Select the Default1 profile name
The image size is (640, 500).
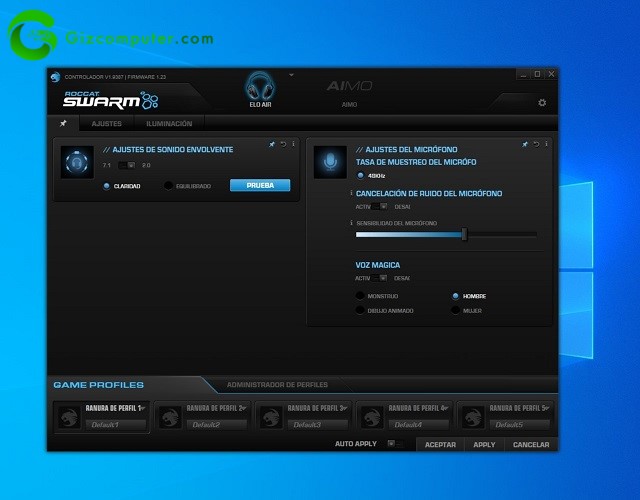point(116,424)
